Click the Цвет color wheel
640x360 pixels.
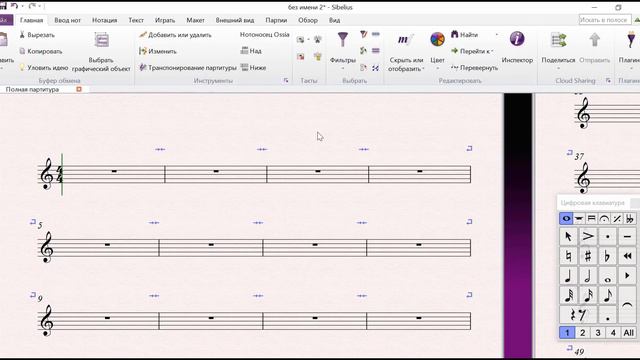[437, 40]
